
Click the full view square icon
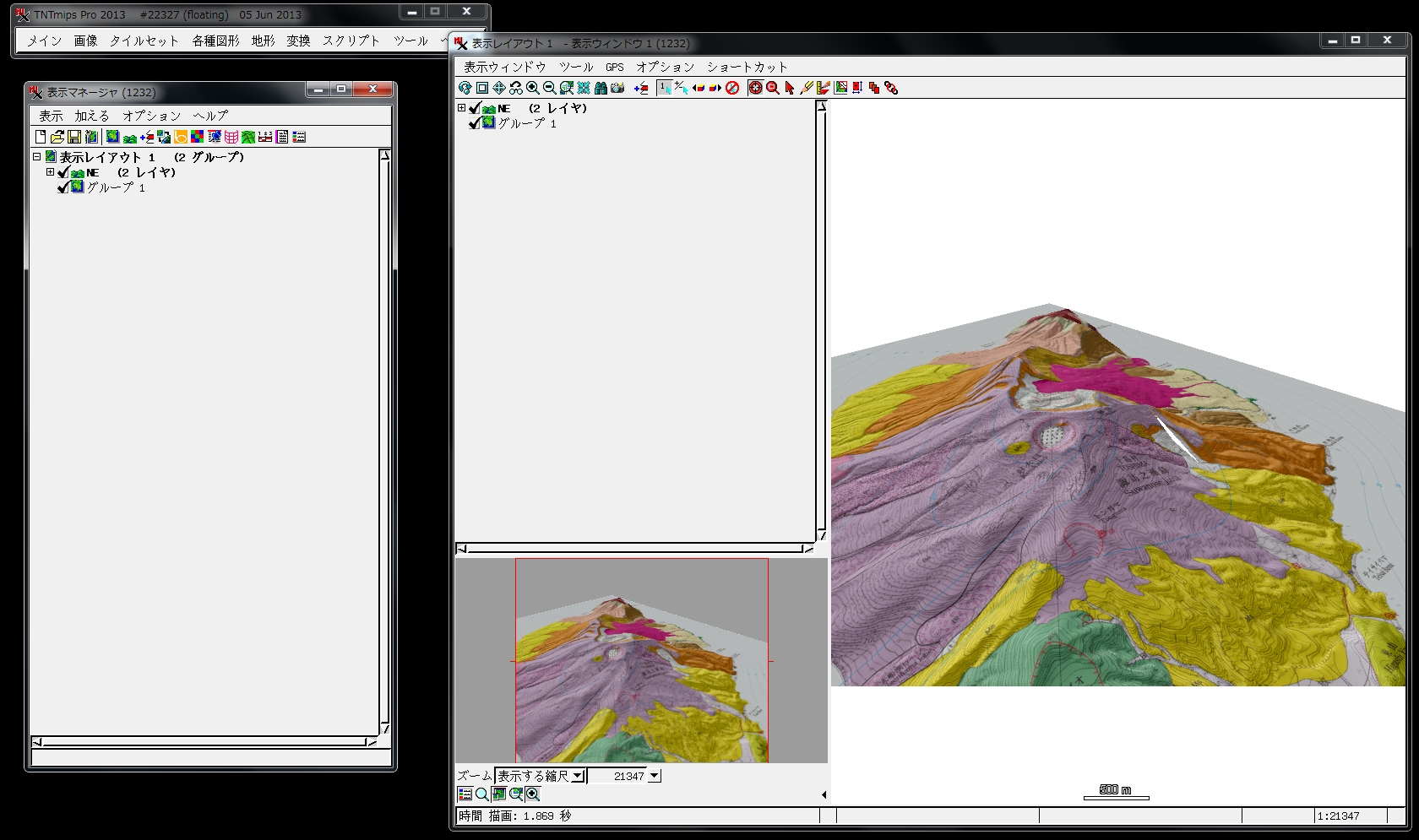point(482,88)
